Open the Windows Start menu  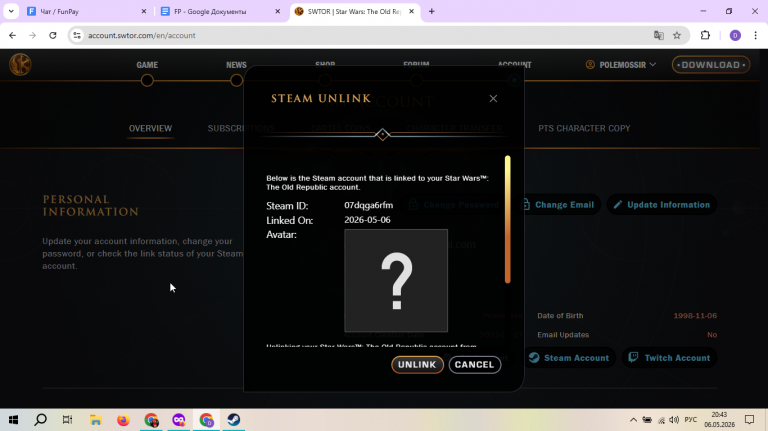pyautogui.click(x=13, y=420)
